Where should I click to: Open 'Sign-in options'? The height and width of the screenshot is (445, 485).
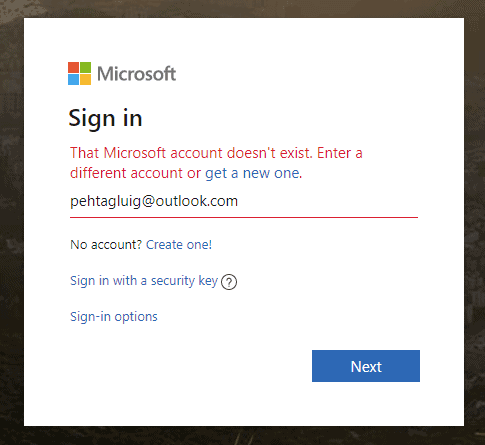click(x=114, y=317)
